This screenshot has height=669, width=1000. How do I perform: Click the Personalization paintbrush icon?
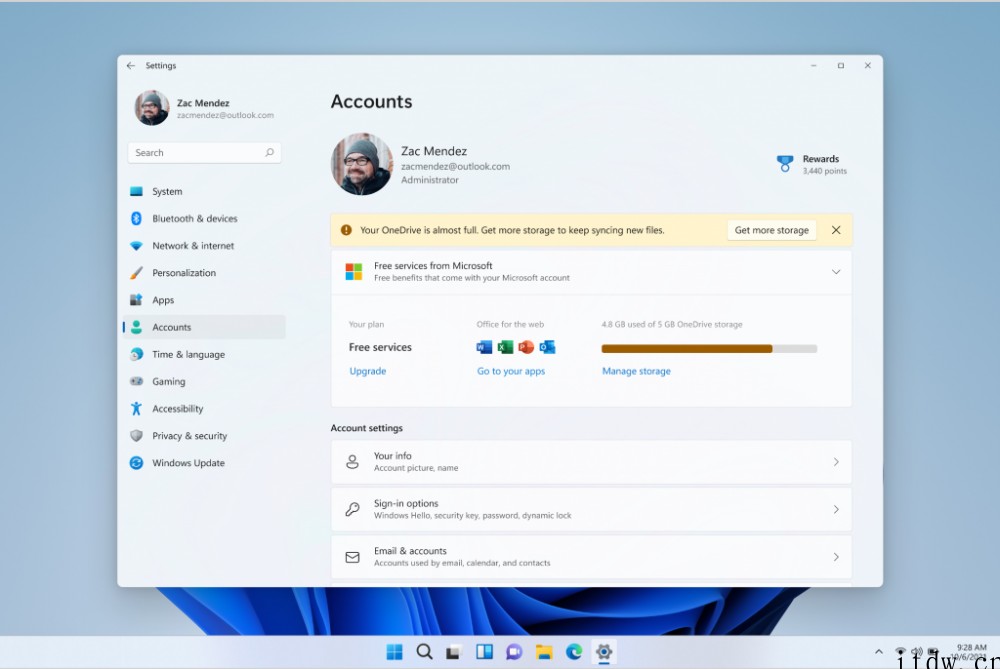pyautogui.click(x=136, y=273)
